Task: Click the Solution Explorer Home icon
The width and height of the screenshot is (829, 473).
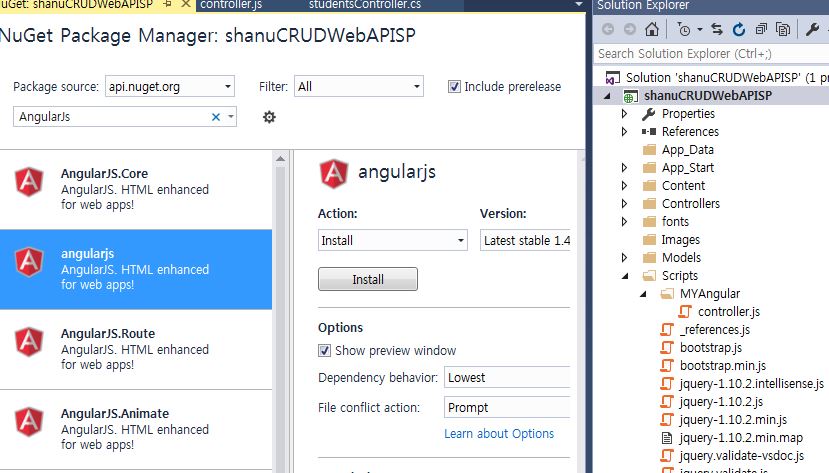Action: [652, 29]
